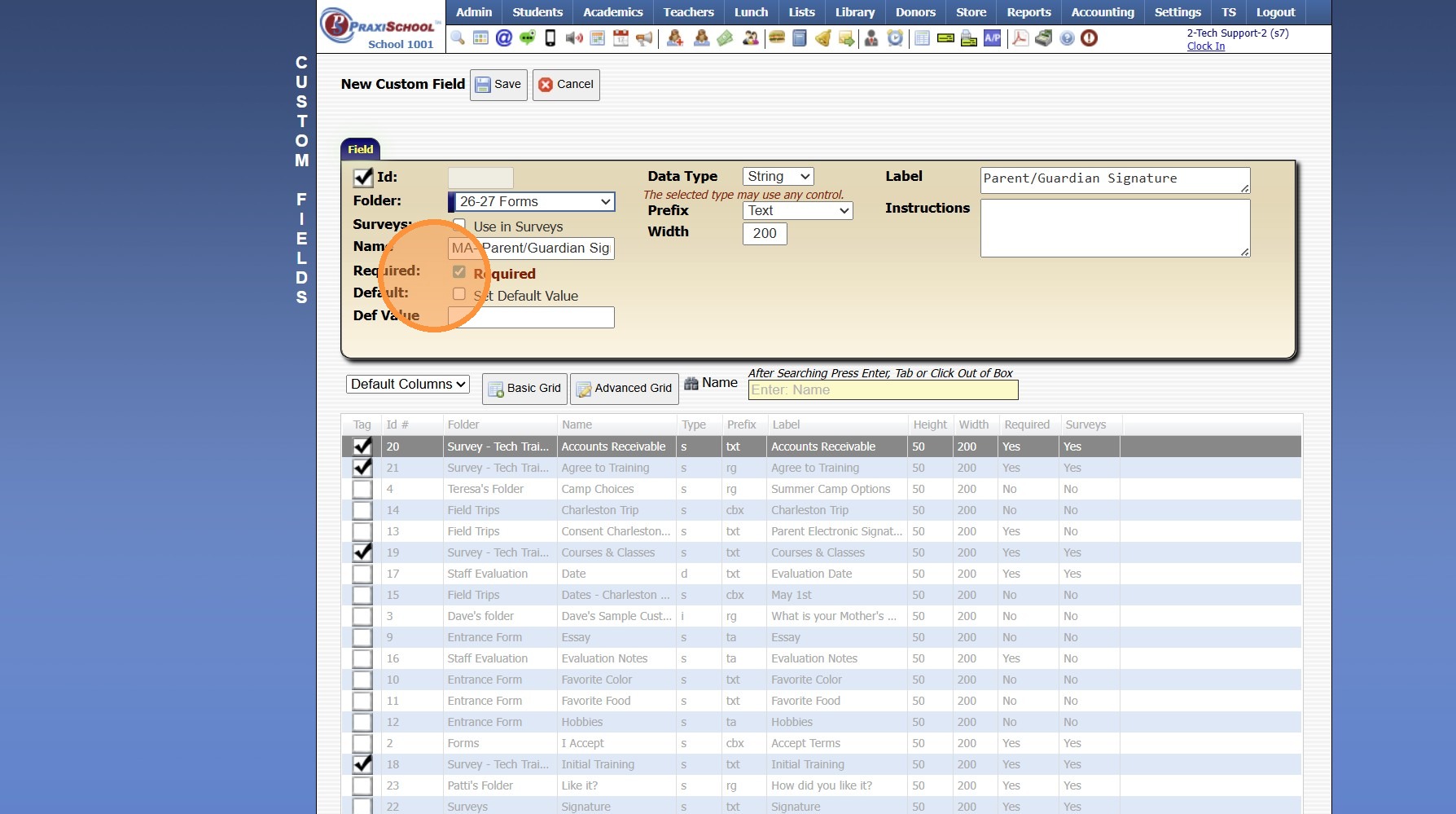Image resolution: width=1456 pixels, height=814 pixels.
Task: Open the Academics menu
Action: (612, 12)
